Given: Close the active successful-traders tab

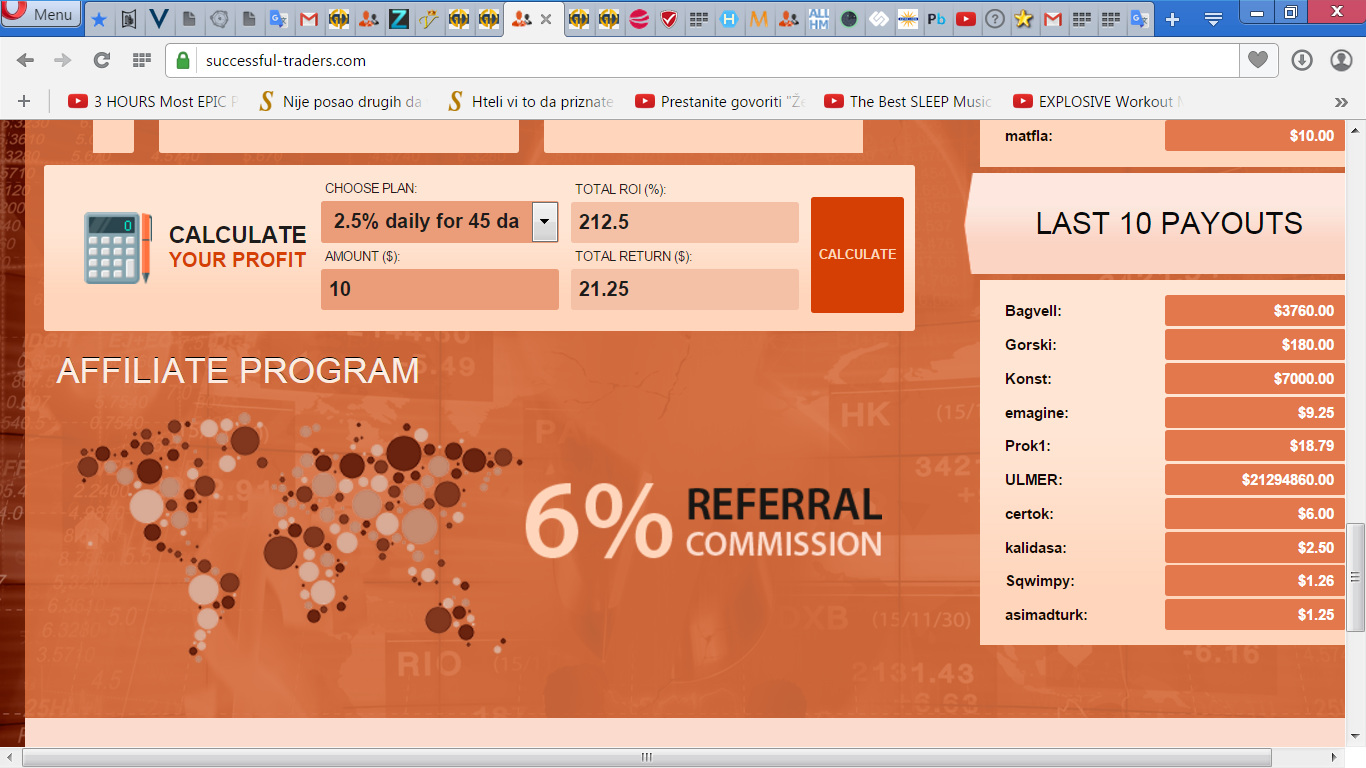Looking at the screenshot, I should click(x=546, y=19).
